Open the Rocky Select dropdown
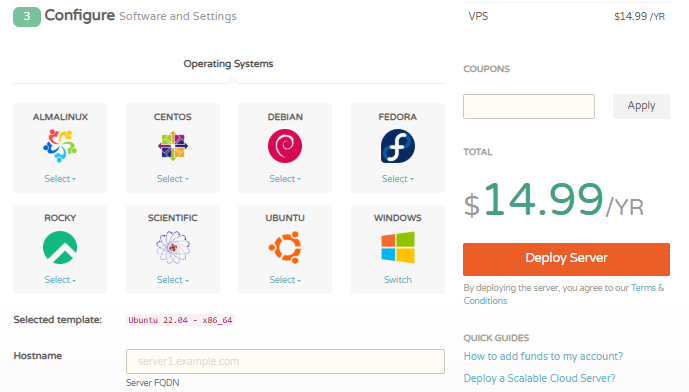The width and height of the screenshot is (689, 392). [60, 280]
